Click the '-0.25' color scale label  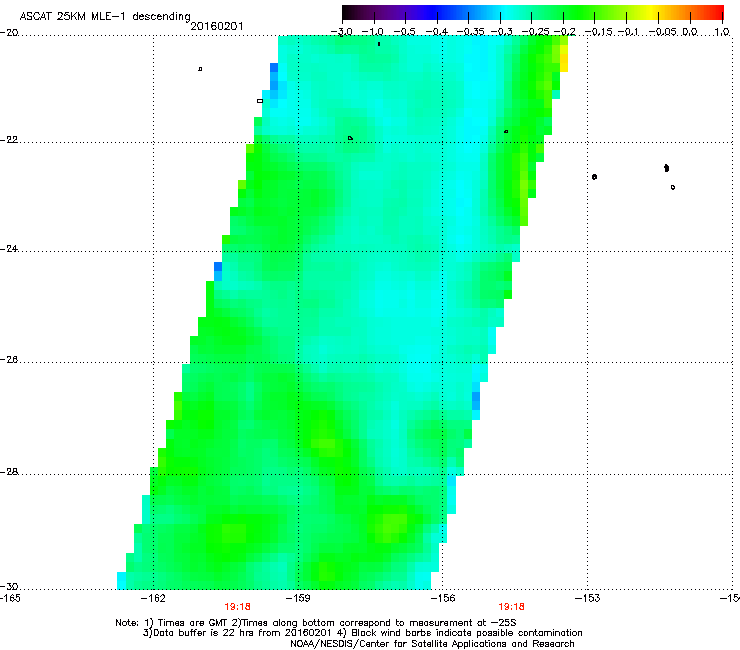point(536,32)
